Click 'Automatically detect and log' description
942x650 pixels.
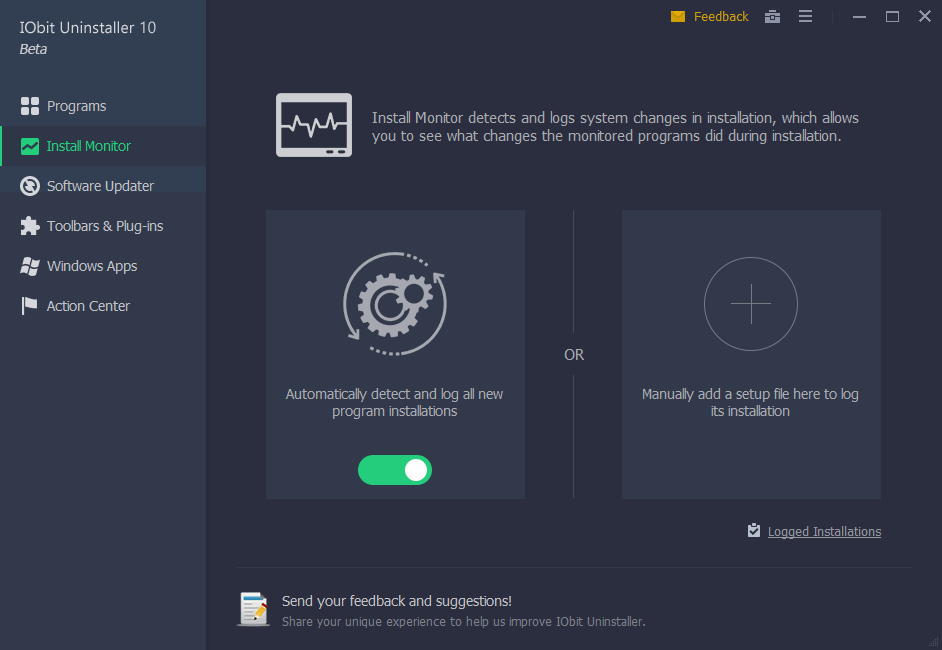[395, 402]
